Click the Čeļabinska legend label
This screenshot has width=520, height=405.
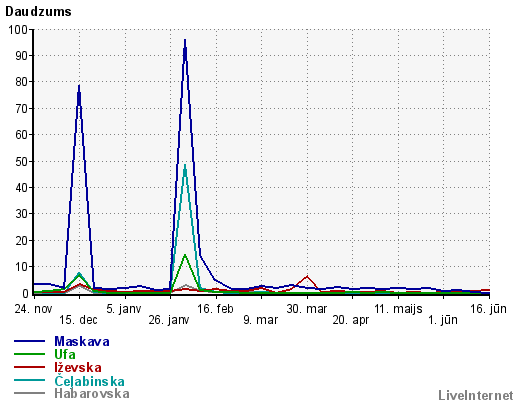click(89, 381)
